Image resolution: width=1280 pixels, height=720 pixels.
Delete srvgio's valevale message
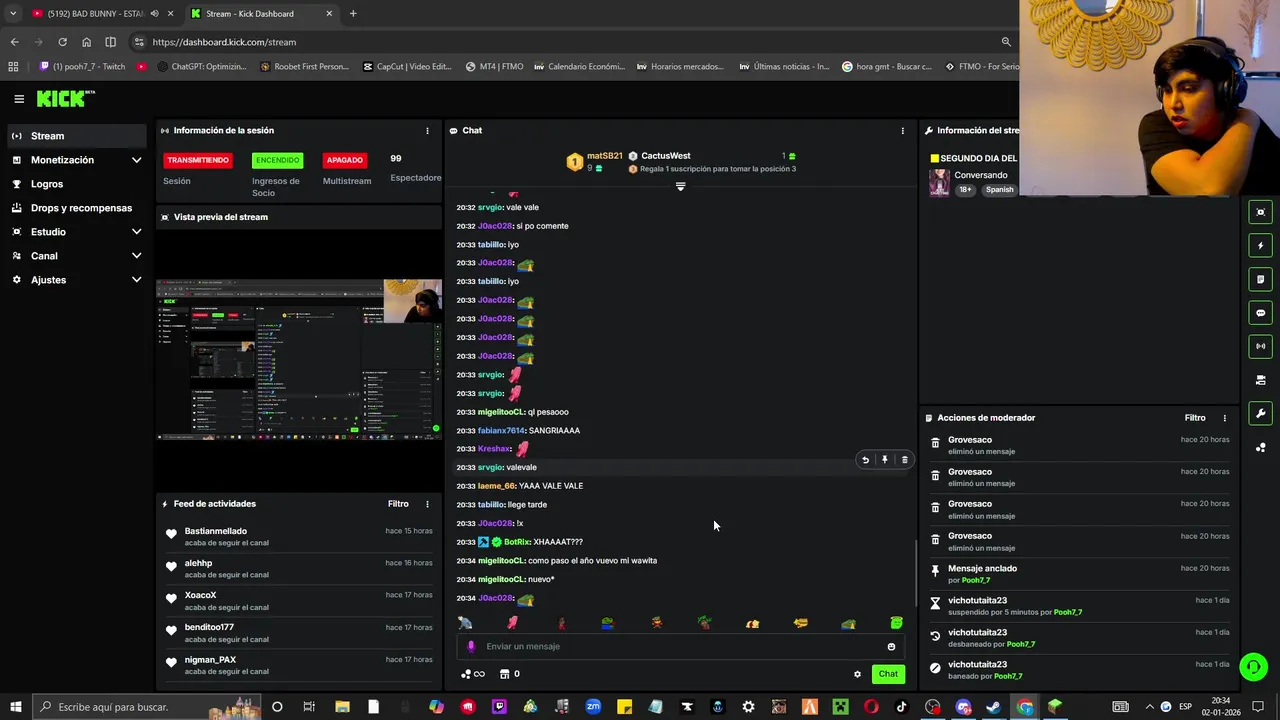[904, 460]
